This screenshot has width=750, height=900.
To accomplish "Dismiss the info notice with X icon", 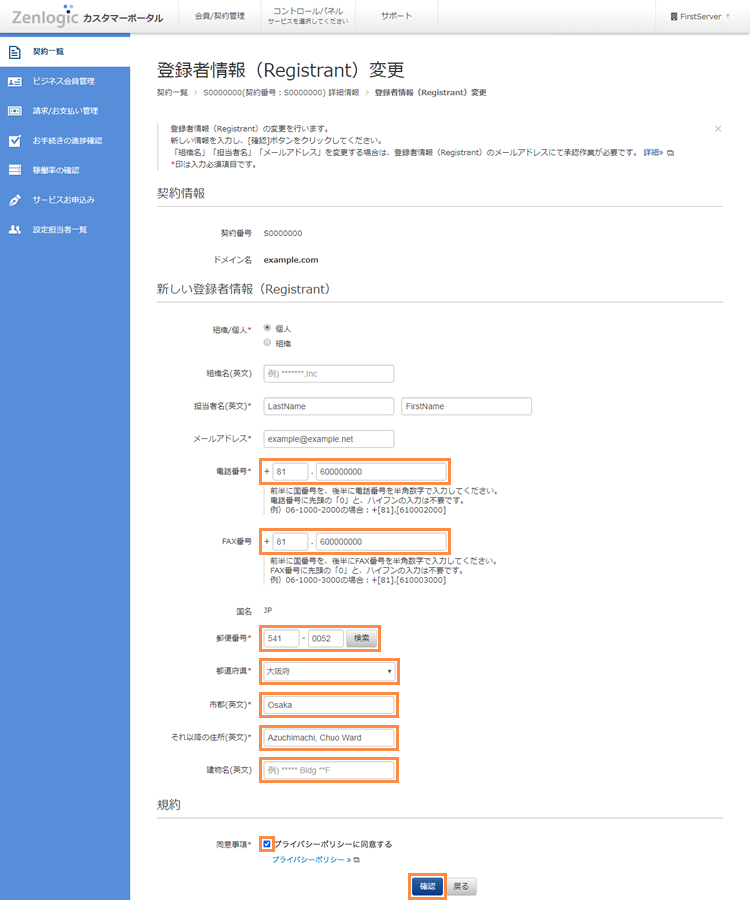I will tap(718, 129).
